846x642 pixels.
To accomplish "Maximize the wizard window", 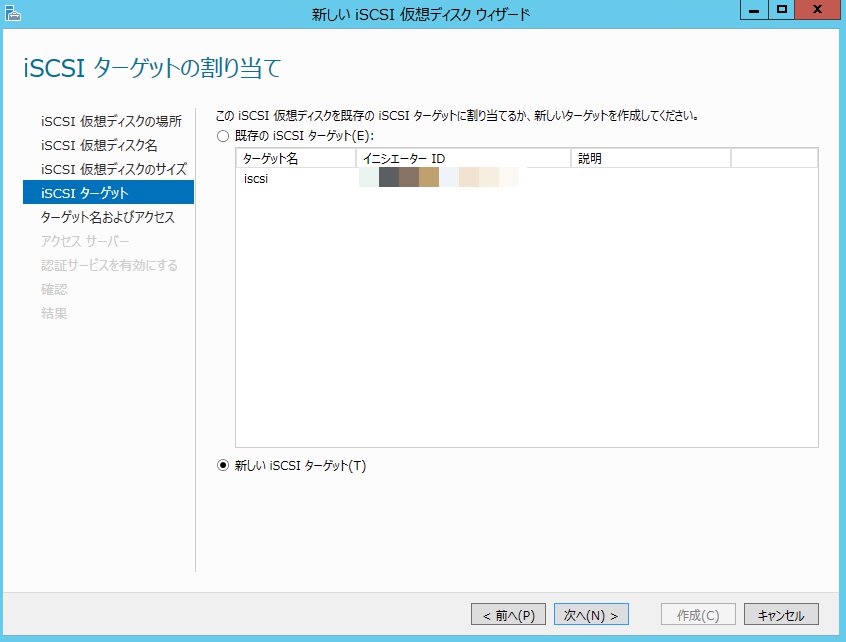I will click(782, 10).
